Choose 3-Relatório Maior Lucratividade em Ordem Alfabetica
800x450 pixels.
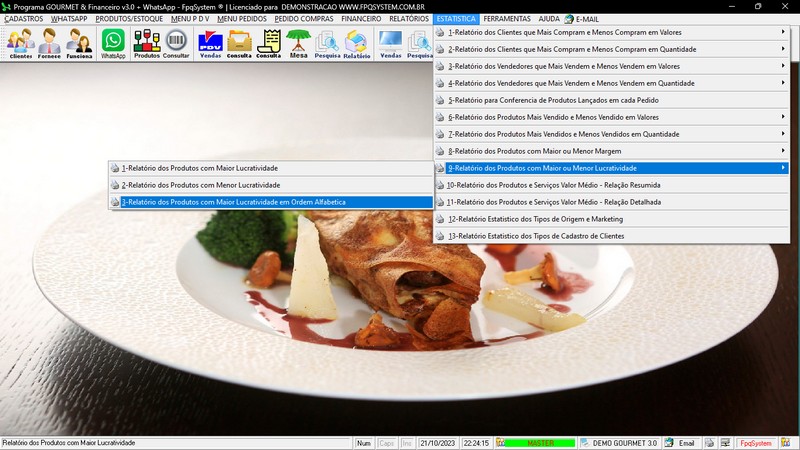(x=271, y=202)
